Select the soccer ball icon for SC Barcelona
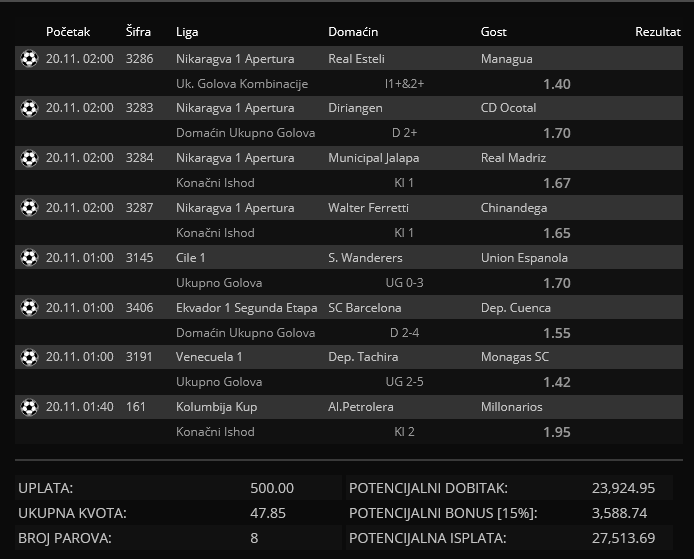 tap(29, 308)
